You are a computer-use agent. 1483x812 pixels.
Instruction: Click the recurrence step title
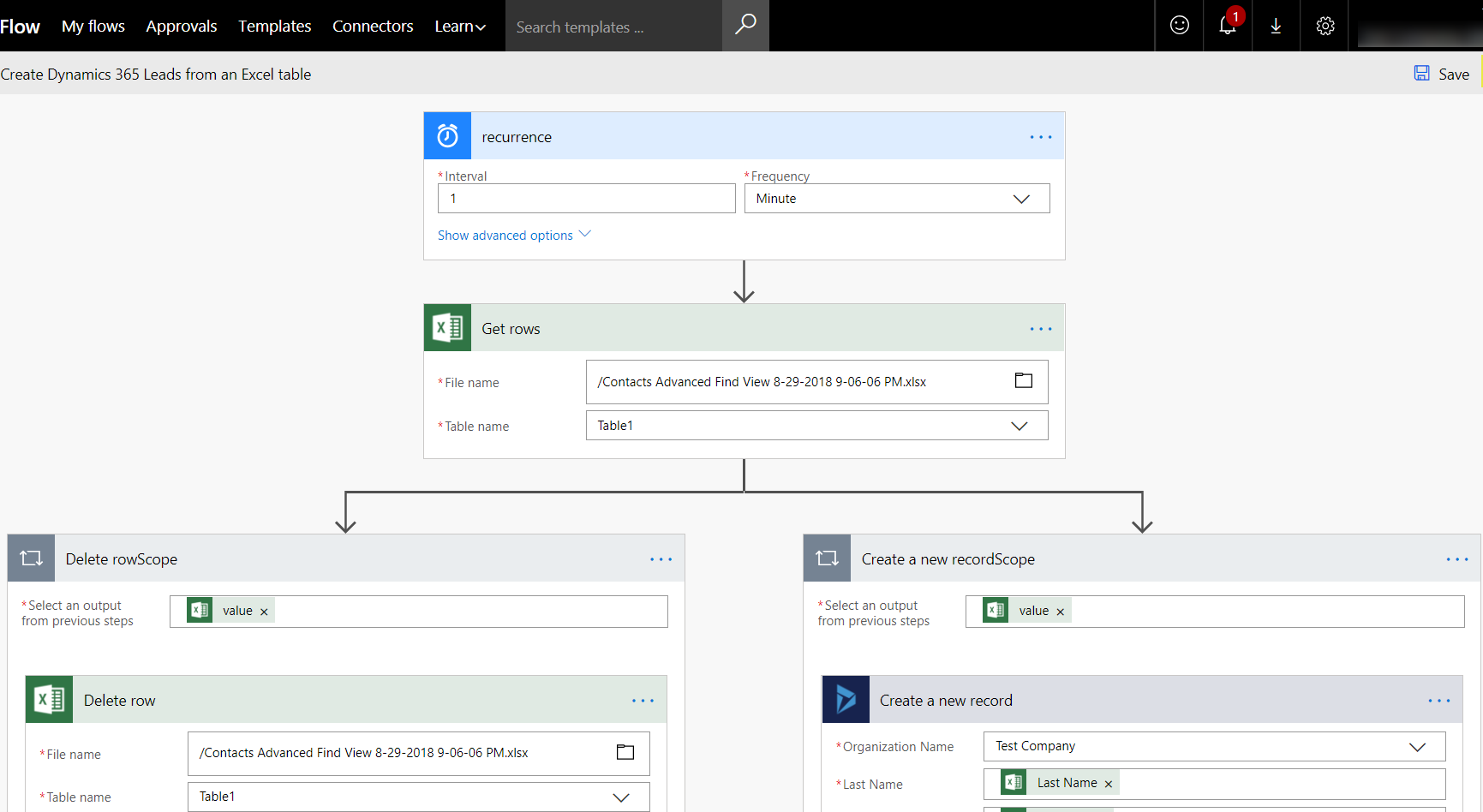click(517, 137)
